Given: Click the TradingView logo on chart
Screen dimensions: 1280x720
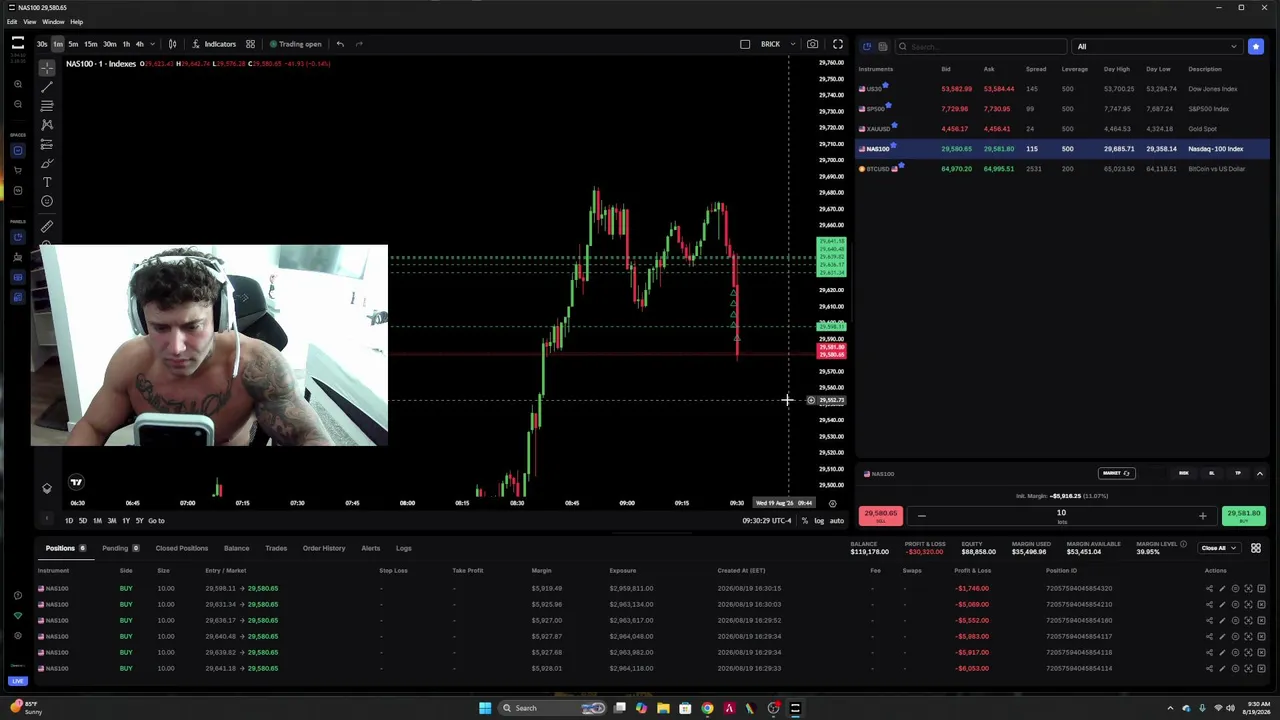Looking at the screenshot, I should pos(76,482).
